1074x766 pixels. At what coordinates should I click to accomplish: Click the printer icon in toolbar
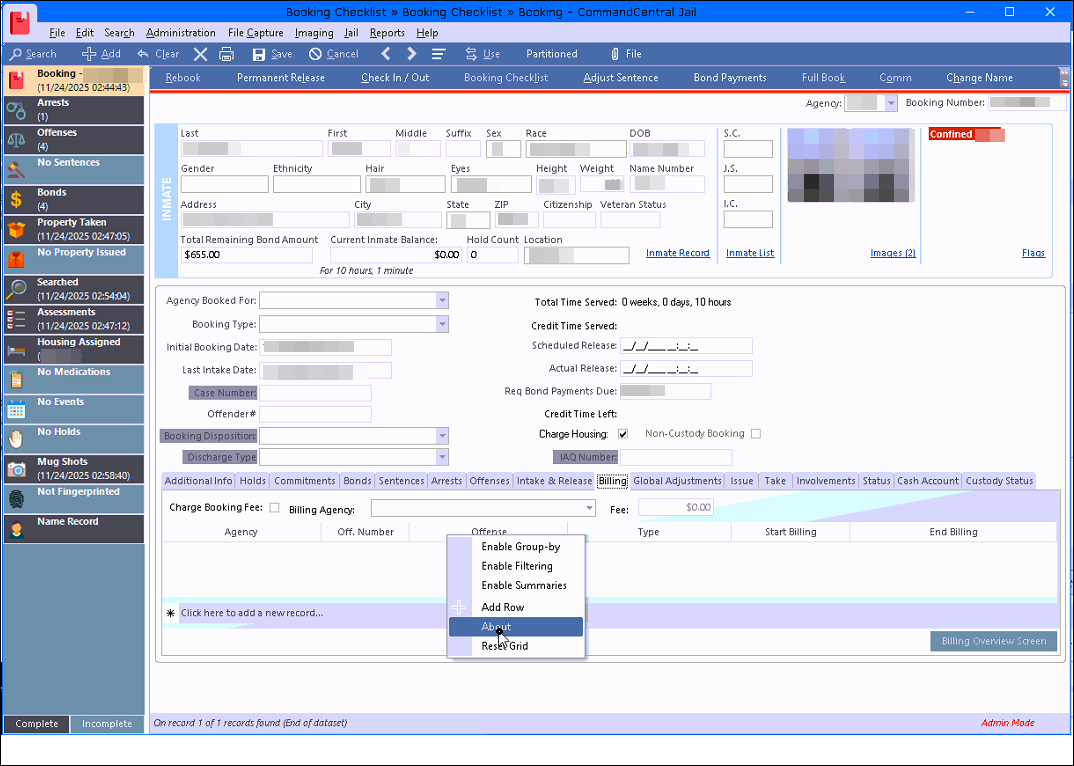(227, 54)
